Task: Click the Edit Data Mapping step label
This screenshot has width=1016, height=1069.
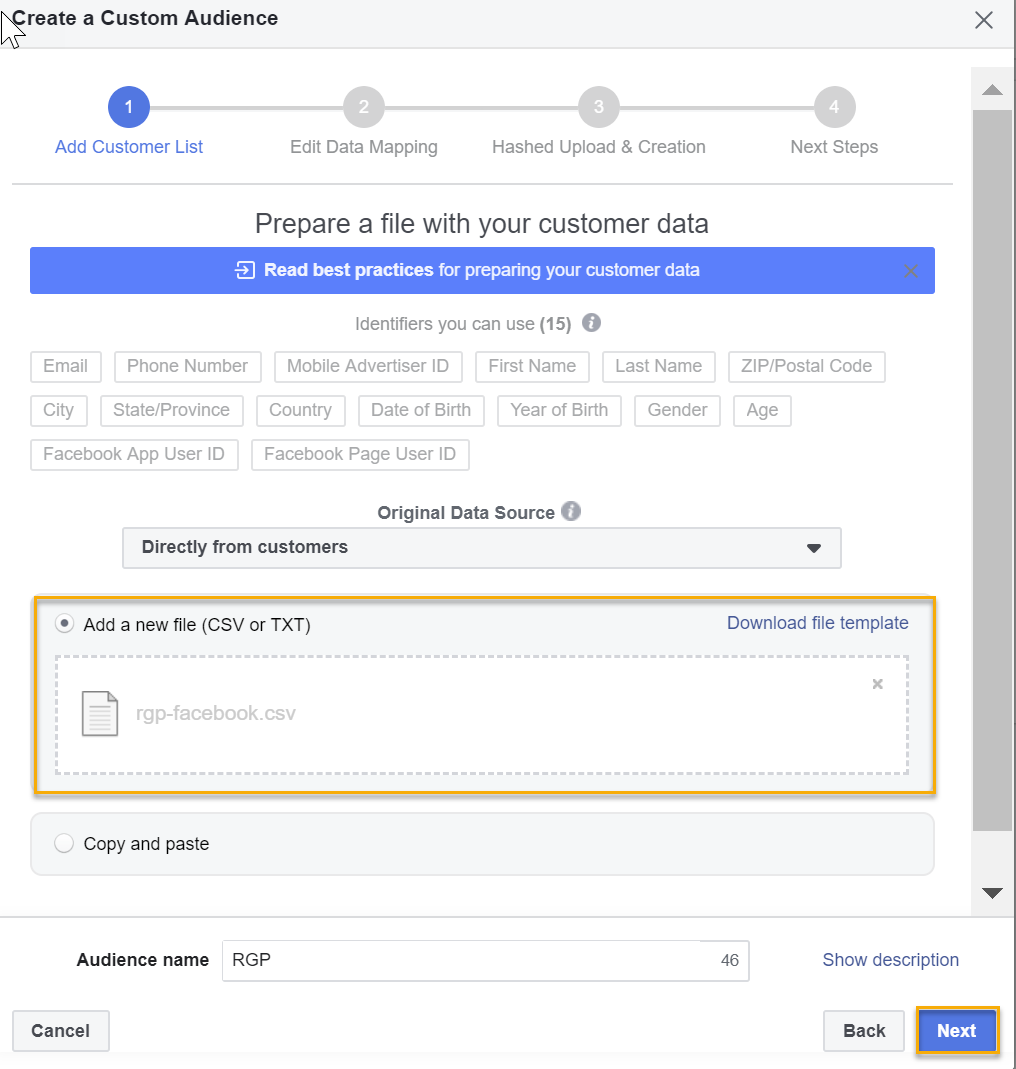Action: click(x=364, y=147)
